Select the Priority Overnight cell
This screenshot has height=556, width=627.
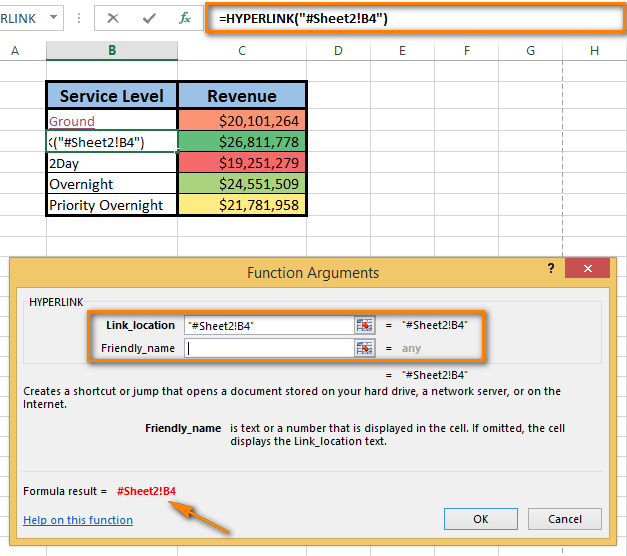[x=112, y=205]
